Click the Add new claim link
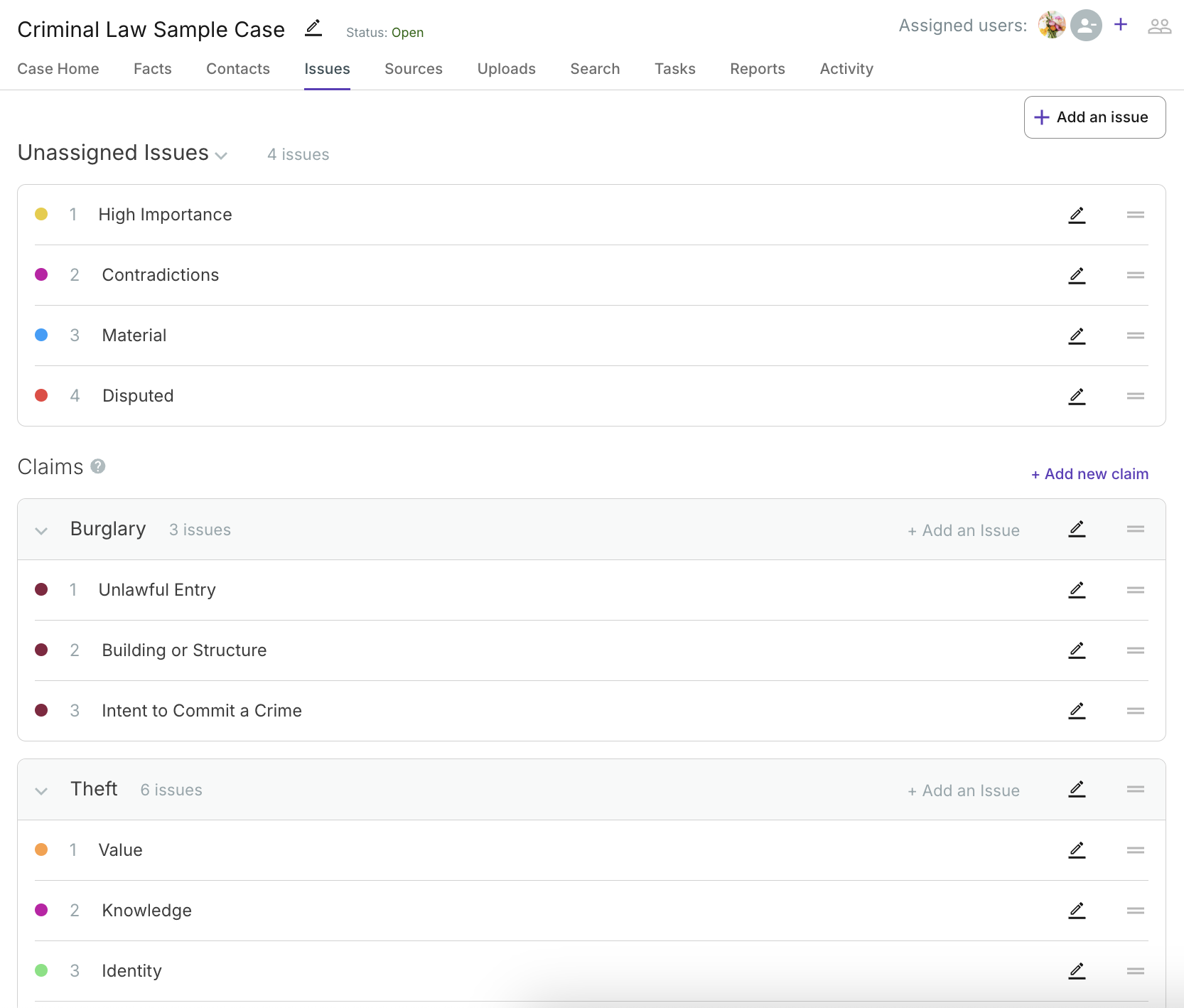This screenshot has height=1008, width=1184. click(x=1089, y=474)
